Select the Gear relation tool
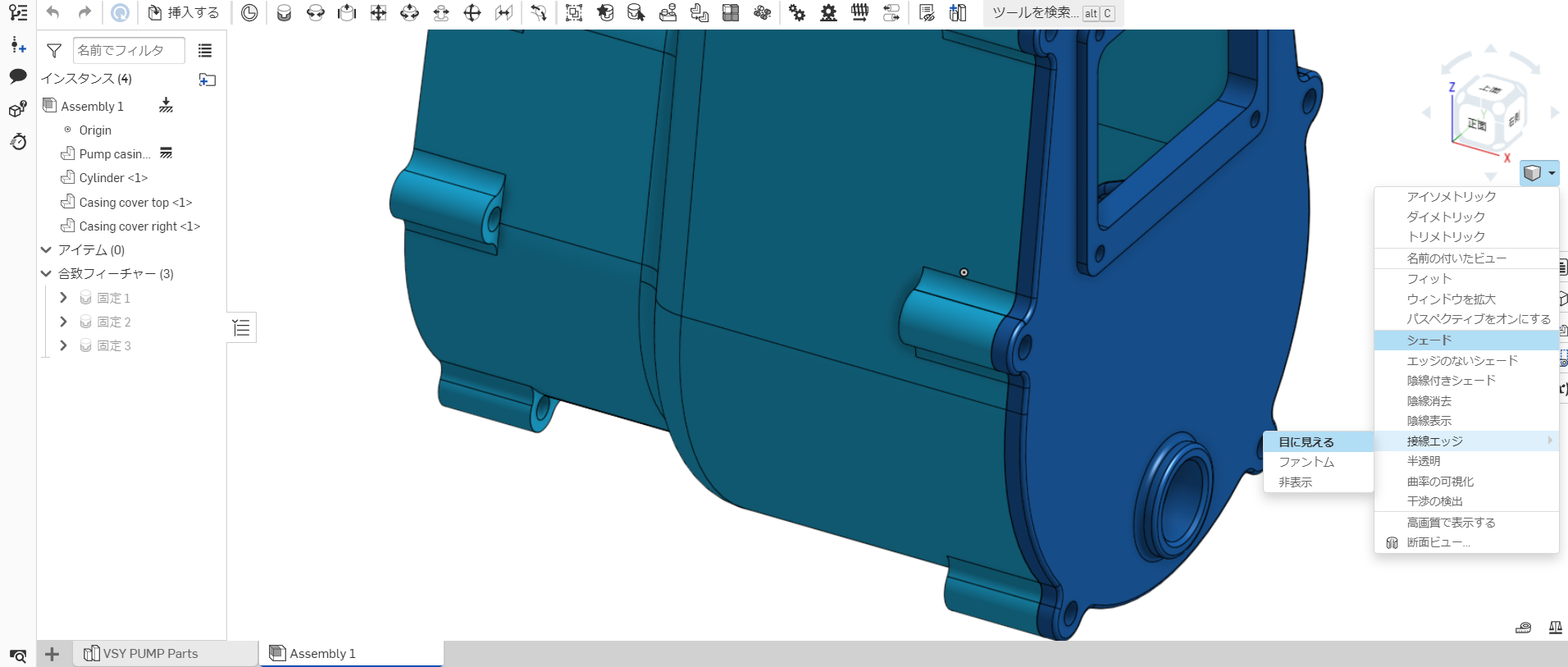This screenshot has height=667, width=1568. pos(796,12)
